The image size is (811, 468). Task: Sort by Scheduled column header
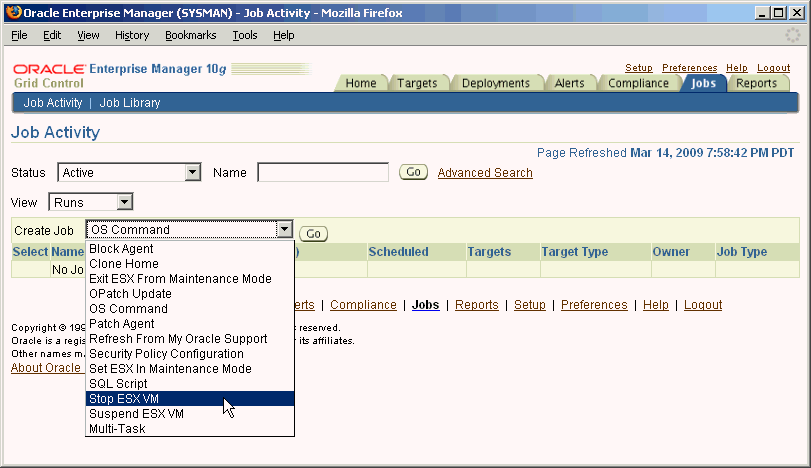398,252
